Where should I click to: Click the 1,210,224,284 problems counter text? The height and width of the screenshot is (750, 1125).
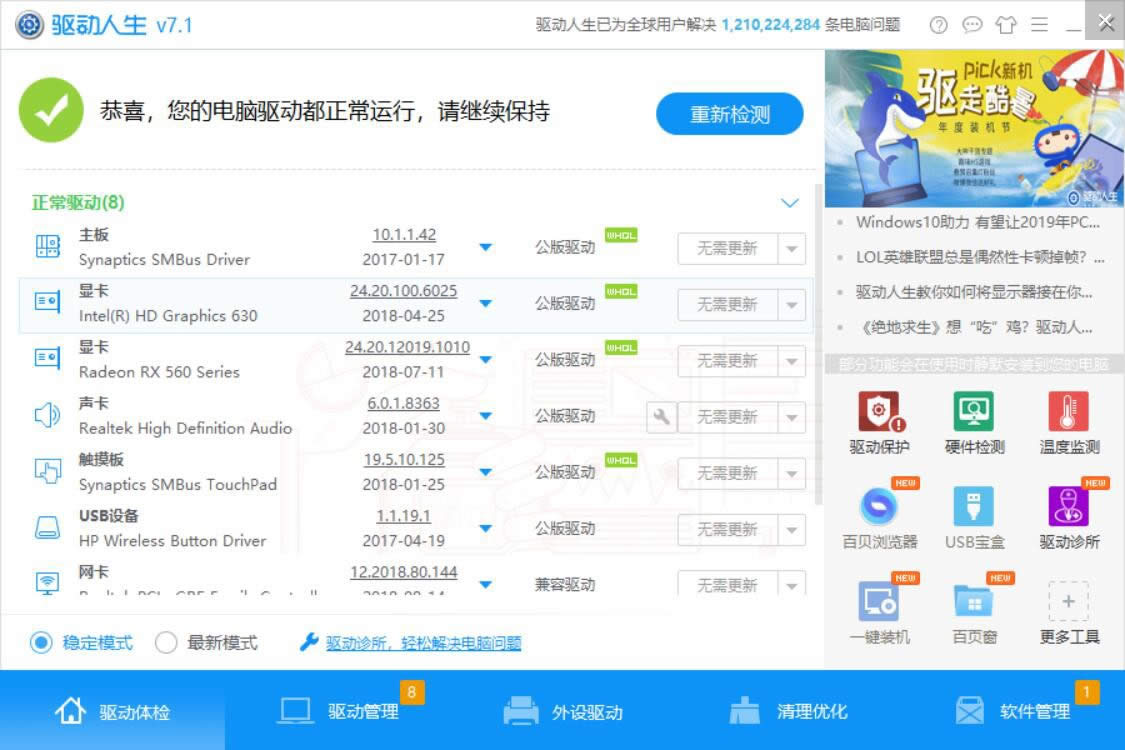click(x=771, y=25)
